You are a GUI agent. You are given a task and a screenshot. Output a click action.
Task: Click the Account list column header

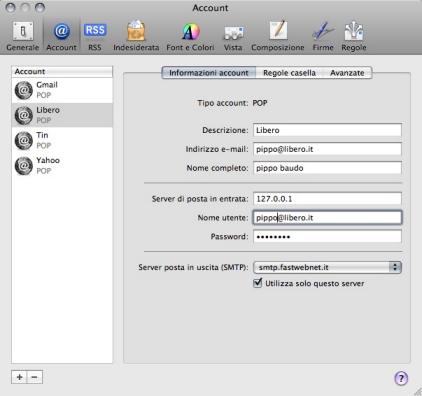pos(62,72)
